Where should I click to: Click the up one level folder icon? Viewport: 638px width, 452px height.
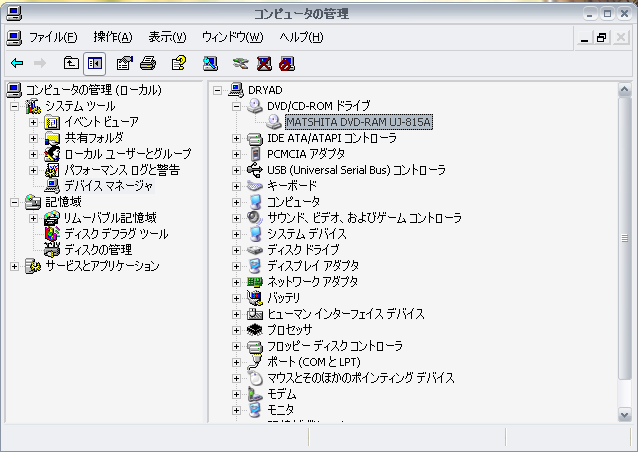[x=71, y=64]
